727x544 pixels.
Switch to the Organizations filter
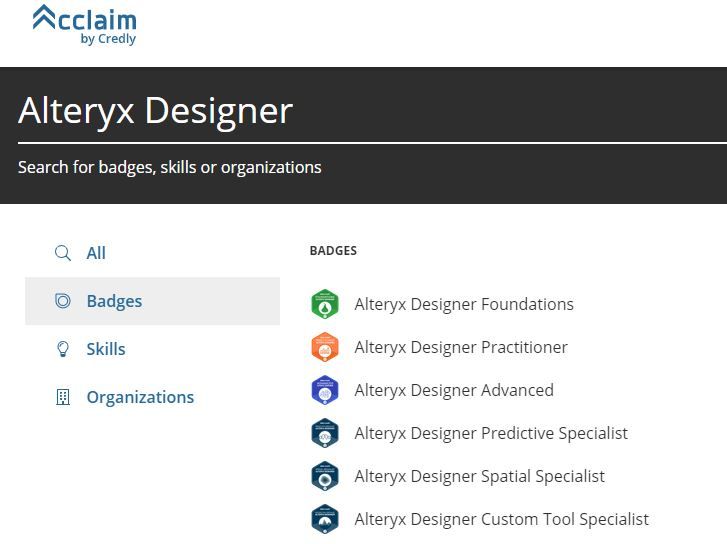tap(140, 397)
